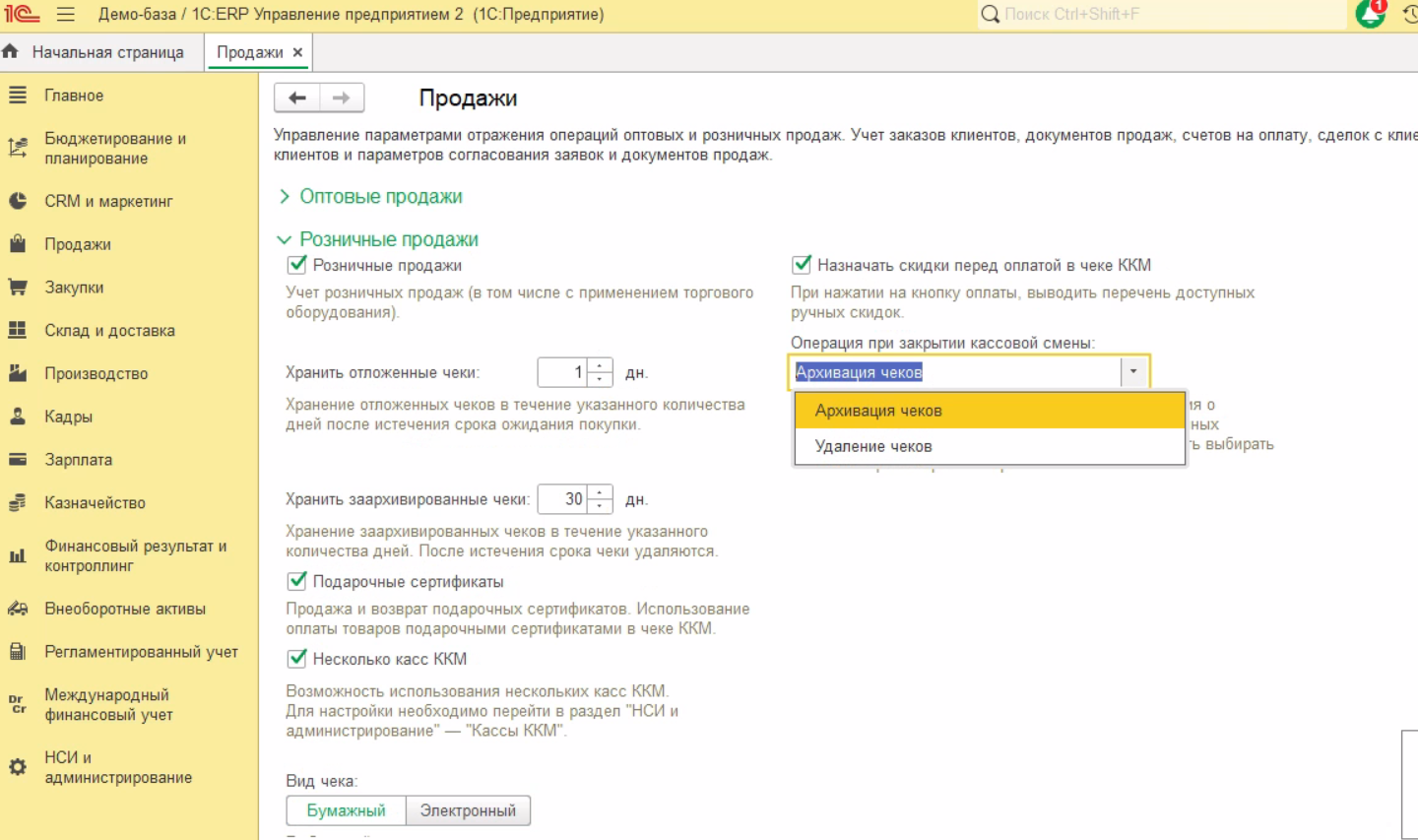Open notifications bell icon
The image size is (1418, 840).
pyautogui.click(x=1370, y=14)
